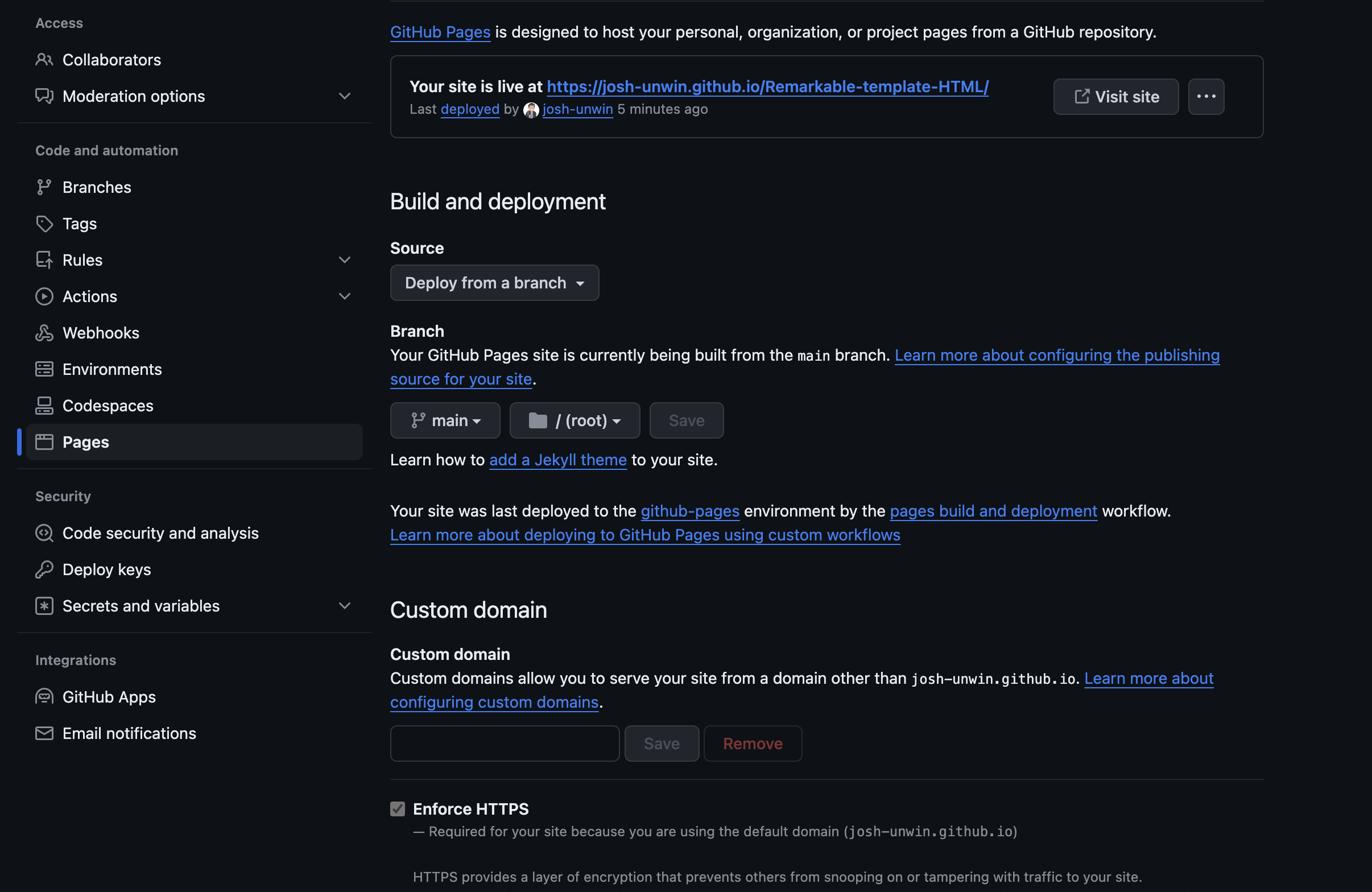The width and height of the screenshot is (1372, 892).
Task: Open the Deploy from a branch dropdown
Action: pos(495,283)
